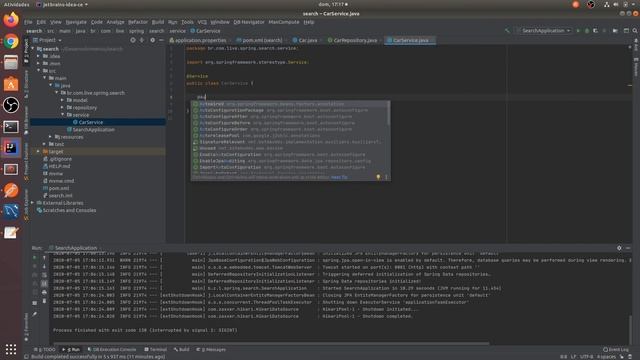Screen dimensions: 640x360
Task: Open the MaxCompute menu
Action: click(284, 22)
